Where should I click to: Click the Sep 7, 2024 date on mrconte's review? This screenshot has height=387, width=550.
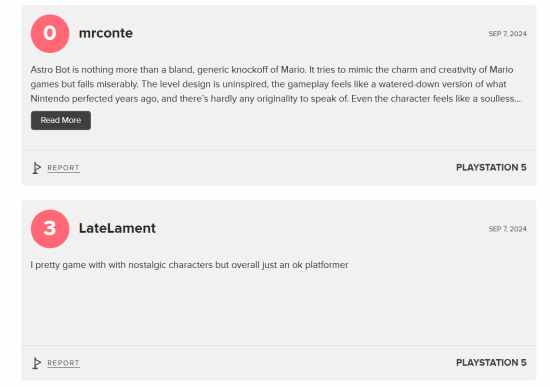pyautogui.click(x=508, y=34)
